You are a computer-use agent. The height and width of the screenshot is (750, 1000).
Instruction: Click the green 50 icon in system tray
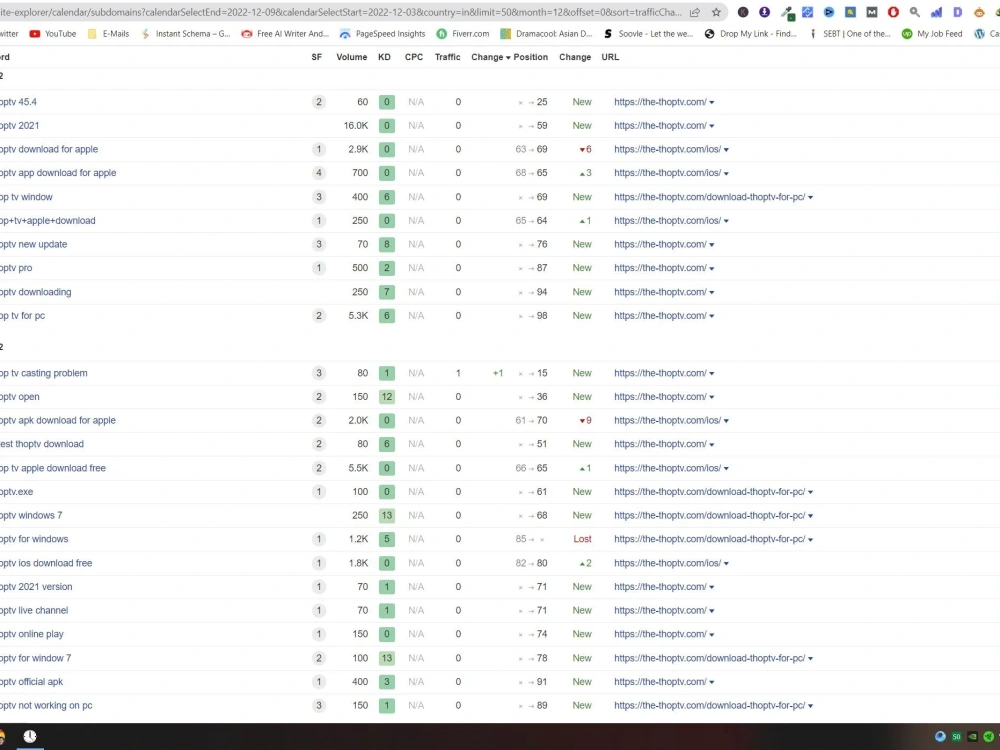pyautogui.click(x=956, y=737)
